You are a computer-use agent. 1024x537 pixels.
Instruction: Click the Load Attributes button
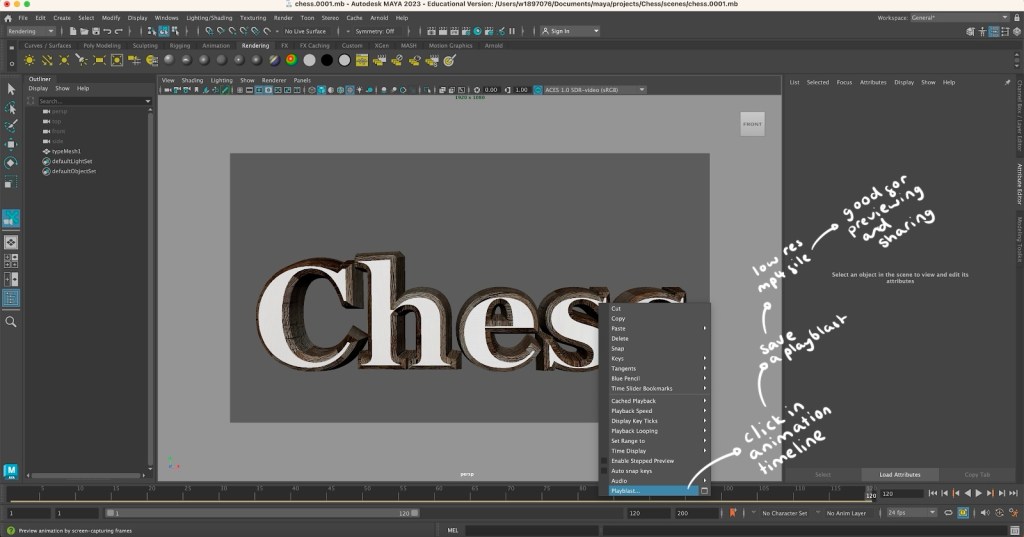click(901, 474)
